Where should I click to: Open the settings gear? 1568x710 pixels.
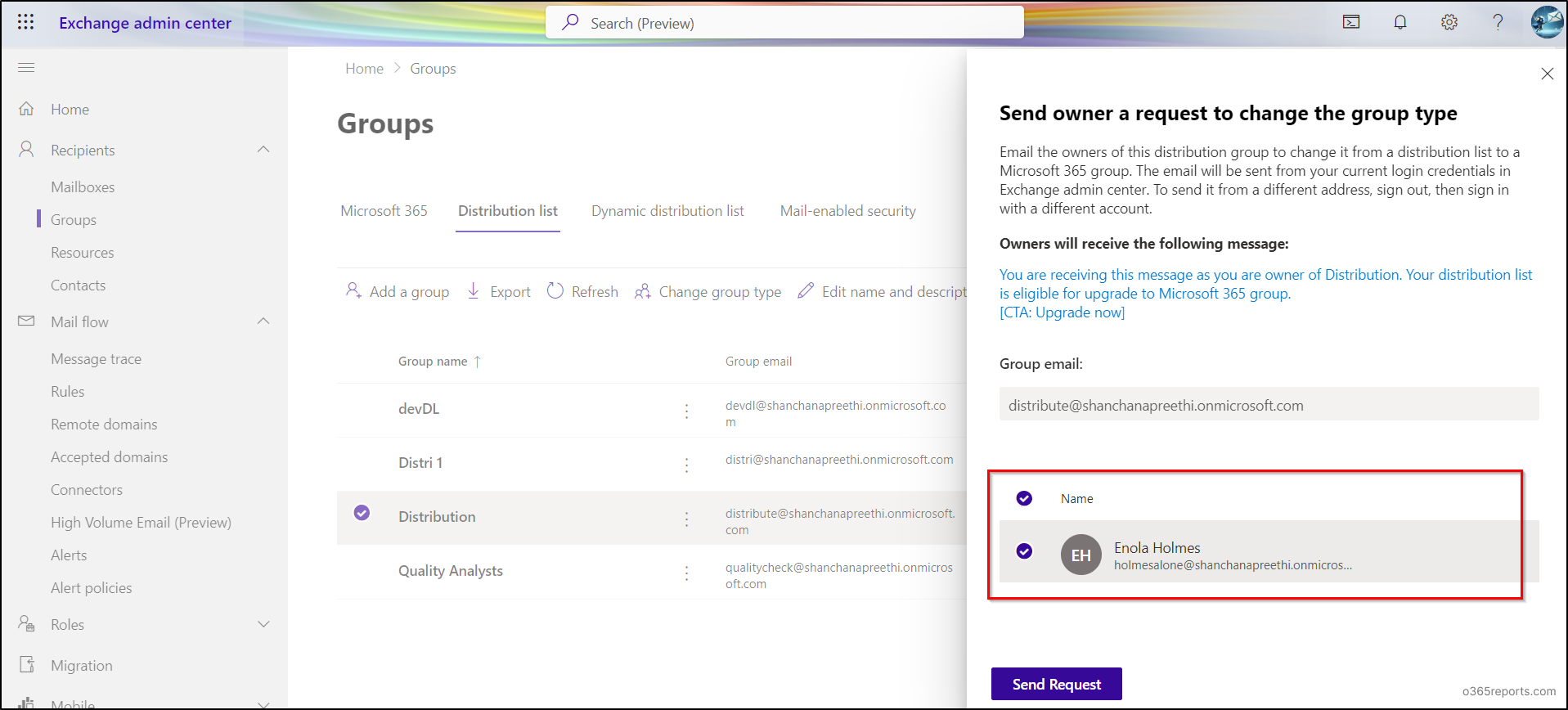[x=1449, y=22]
